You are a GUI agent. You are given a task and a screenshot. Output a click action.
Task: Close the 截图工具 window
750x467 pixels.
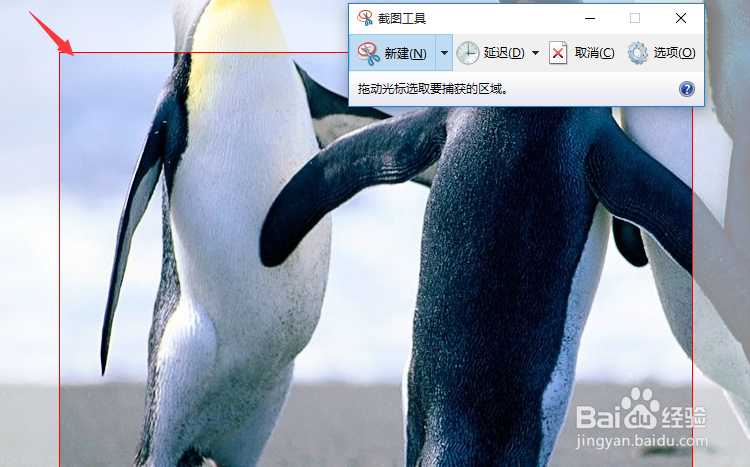point(680,18)
